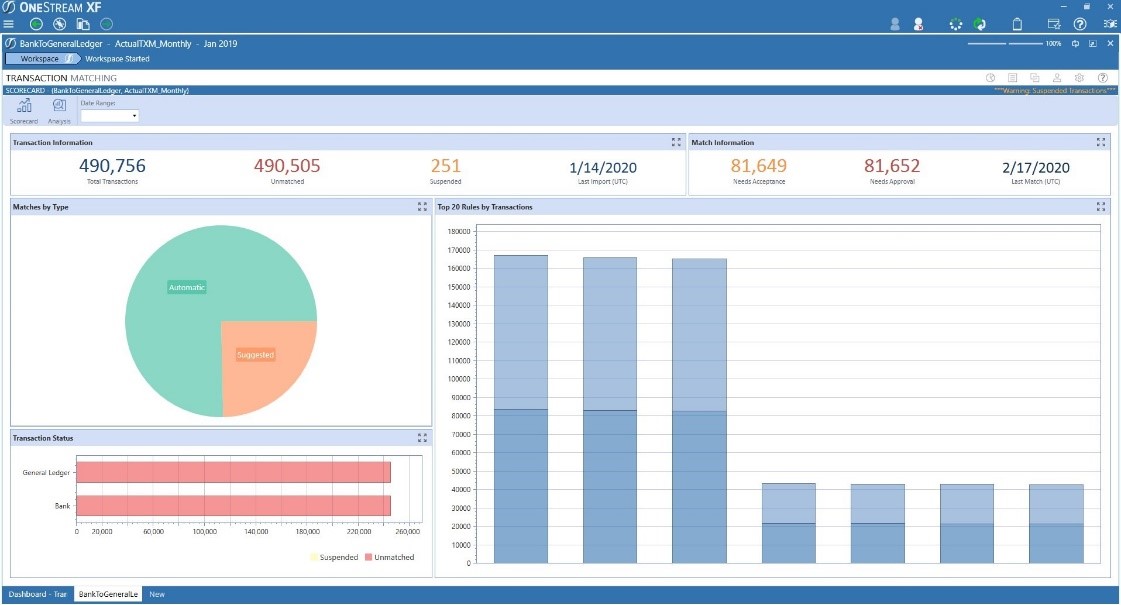Click the green refresh application icon
This screenshot has height=605, width=1121.
[980, 24]
